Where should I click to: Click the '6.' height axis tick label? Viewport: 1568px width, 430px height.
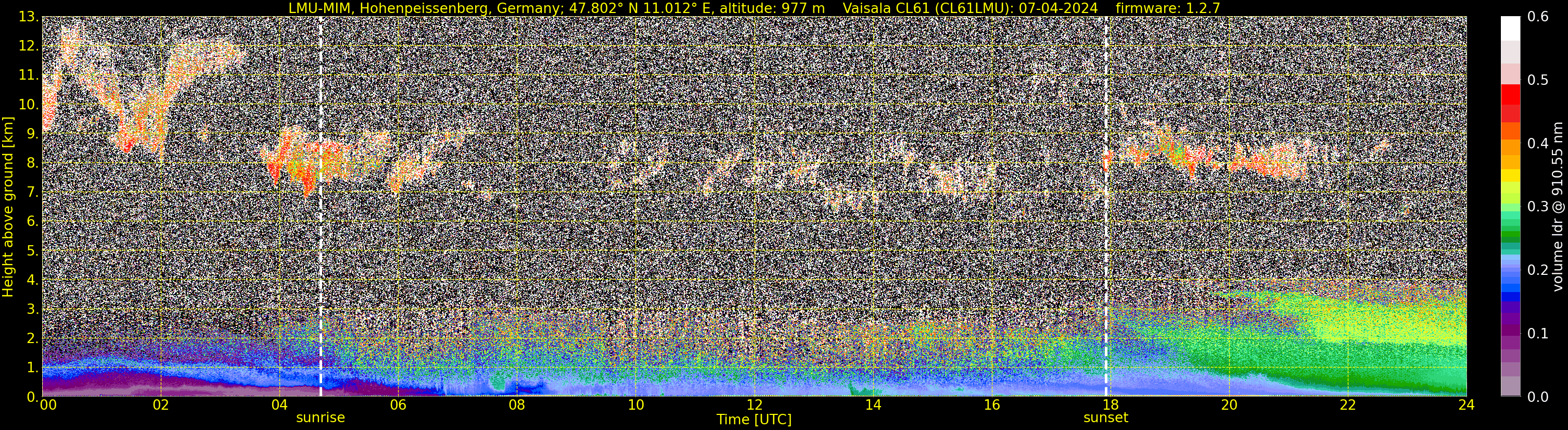point(32,222)
